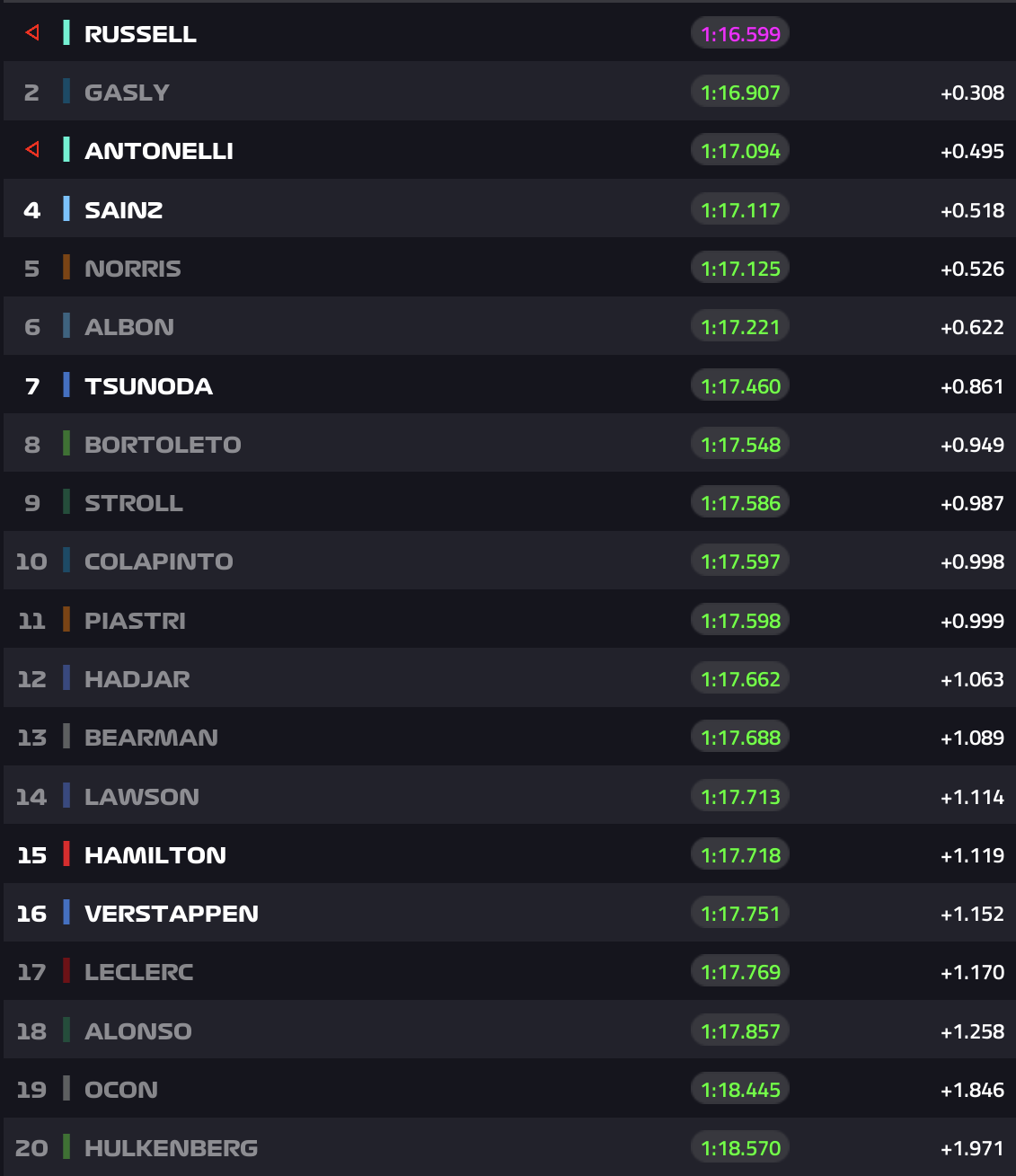The width and height of the screenshot is (1016, 1176).
Task: Click the red triangle icon beside Russell
Action: point(33,33)
